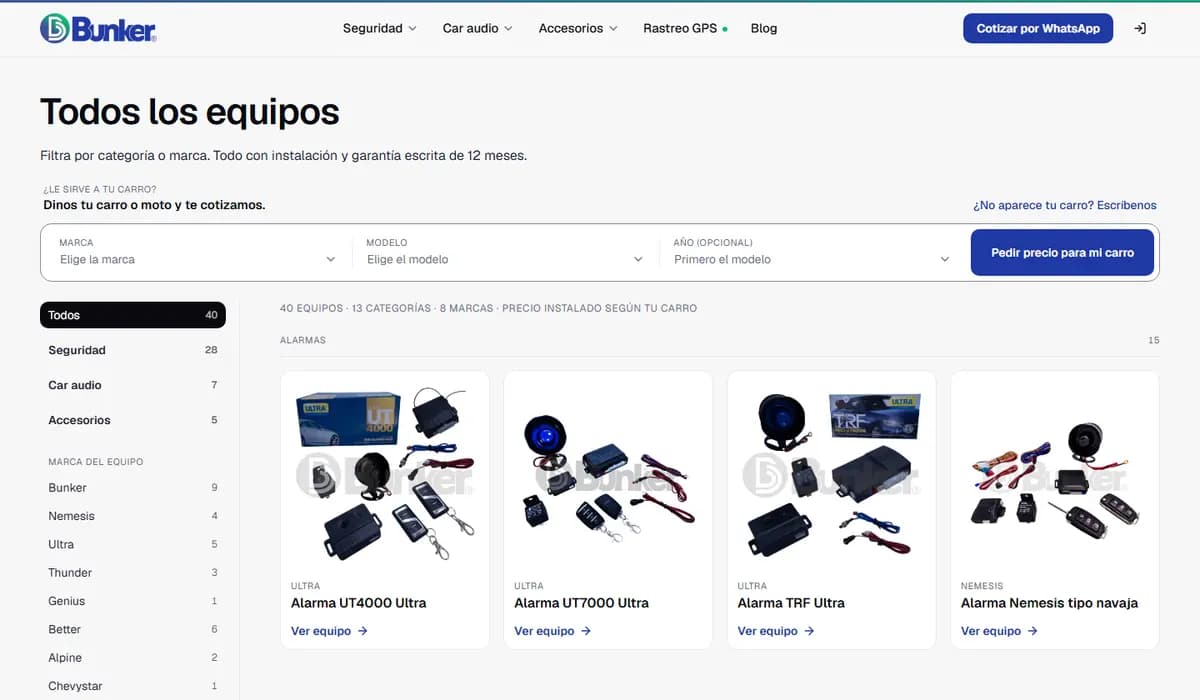Viewport: 1200px width, 700px height.
Task: Click the Alarma TRF Ultra title
Action: point(791,603)
